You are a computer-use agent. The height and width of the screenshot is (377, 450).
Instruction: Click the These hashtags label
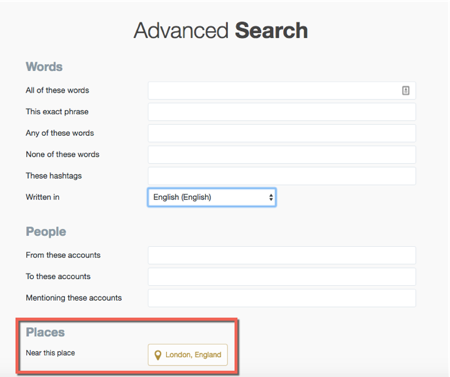[x=54, y=176]
